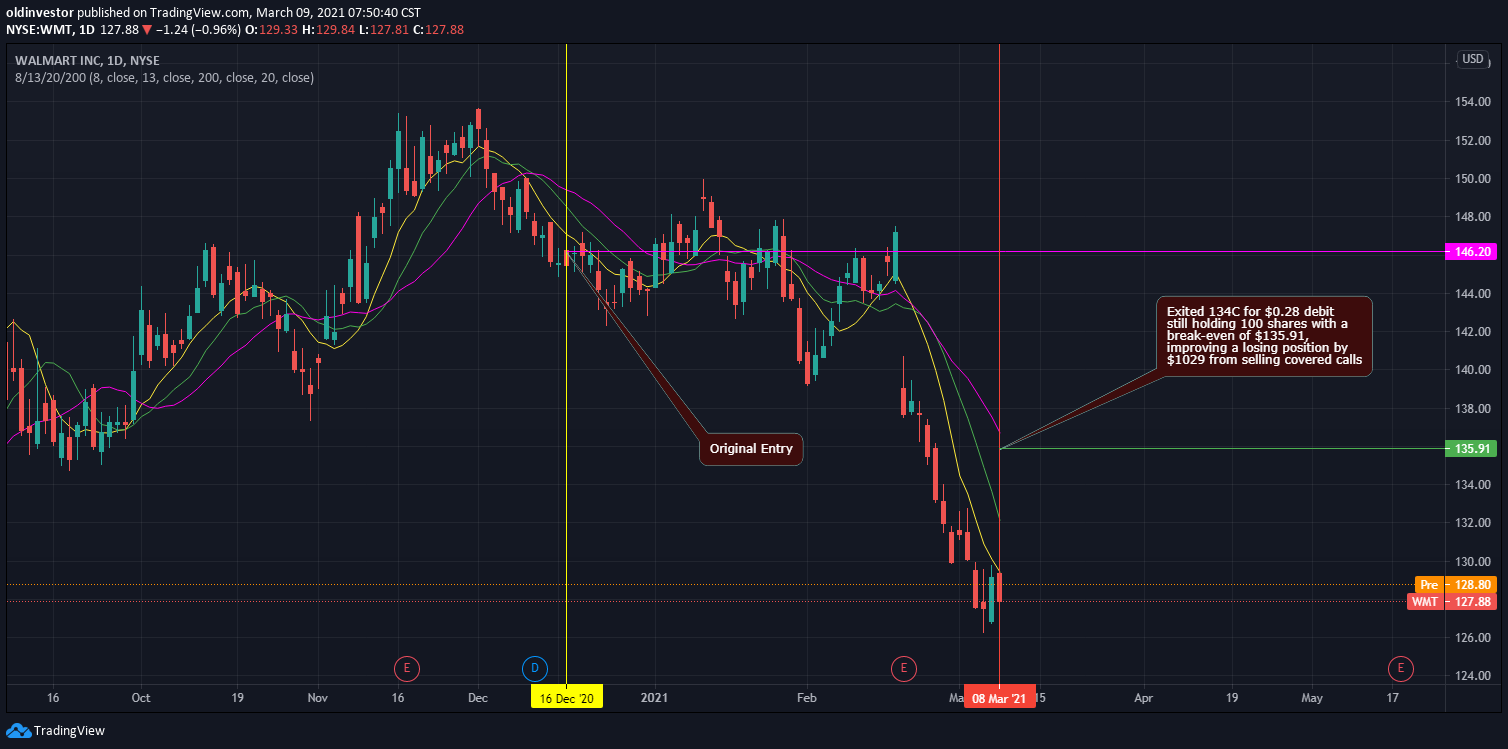Click the 146.20 magenta price label
This screenshot has height=749, width=1508.
[1473, 252]
